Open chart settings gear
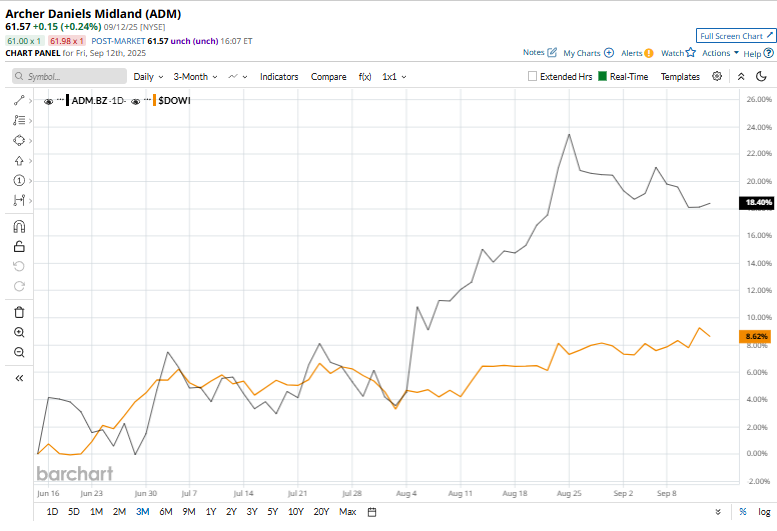Image resolution: width=777 pixels, height=531 pixels. 717,76
